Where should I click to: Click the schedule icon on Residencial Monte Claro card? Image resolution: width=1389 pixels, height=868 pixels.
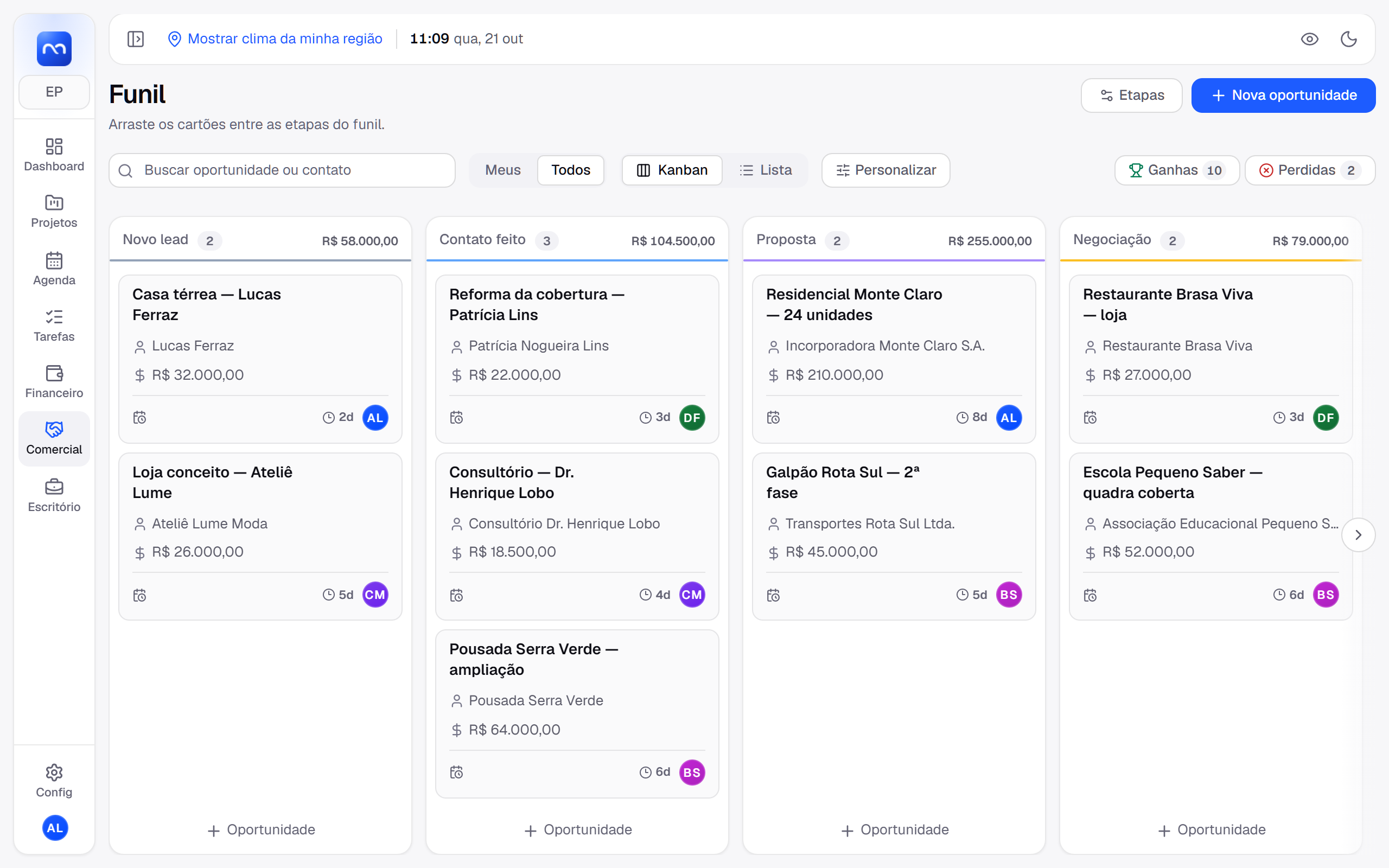click(x=773, y=417)
